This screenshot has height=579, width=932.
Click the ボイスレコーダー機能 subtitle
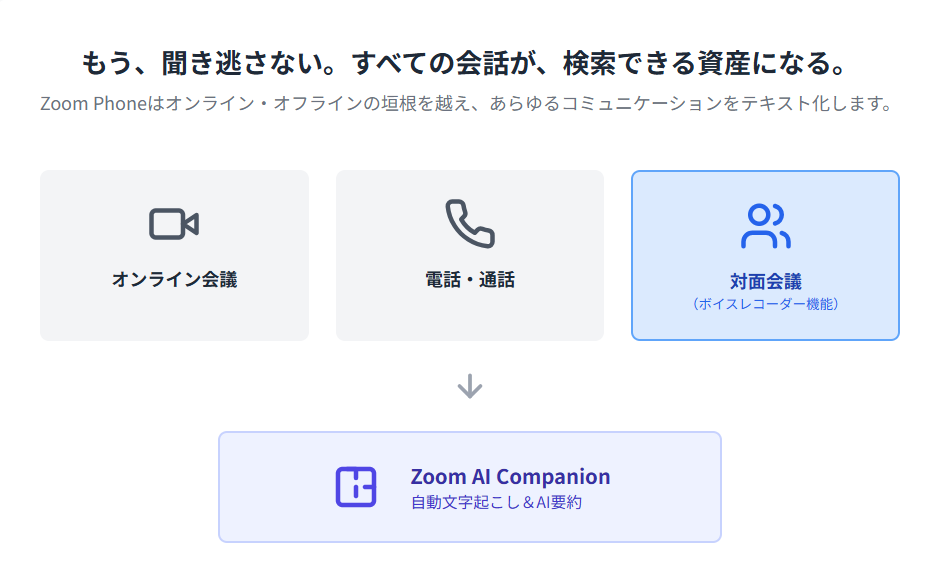766,304
